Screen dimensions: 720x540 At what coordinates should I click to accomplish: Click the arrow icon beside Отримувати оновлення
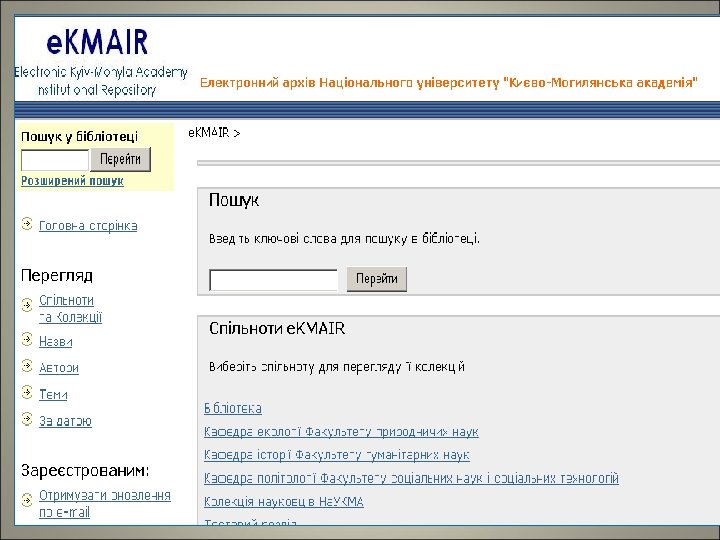pyautogui.click(x=27, y=499)
